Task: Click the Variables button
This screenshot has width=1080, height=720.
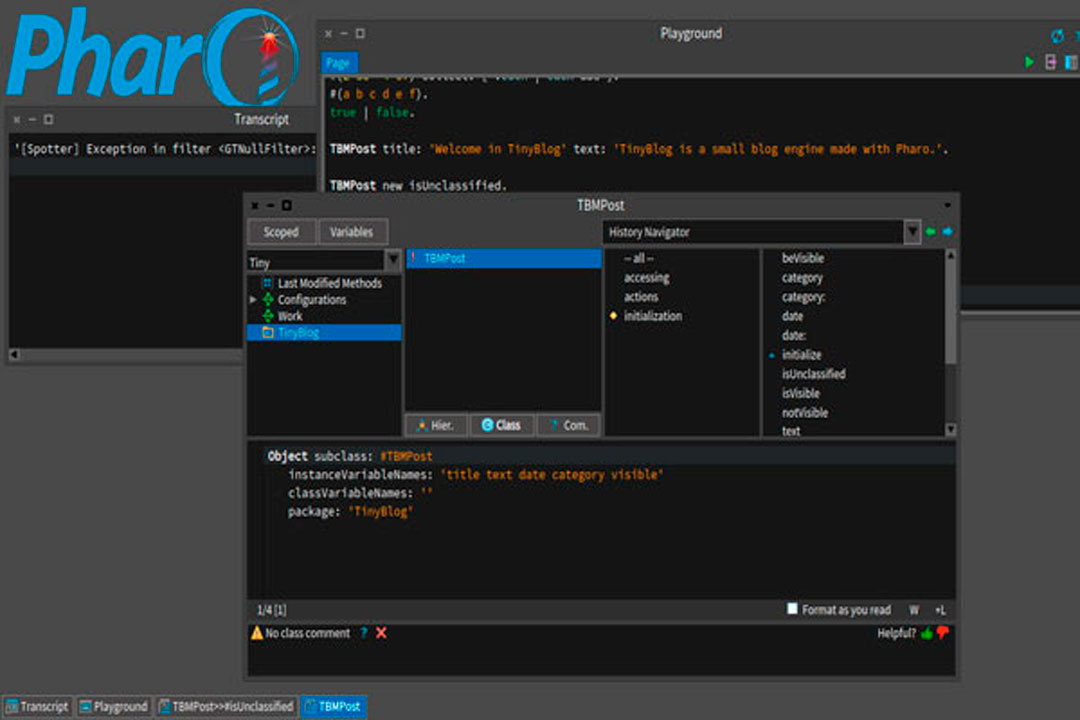Action: click(351, 232)
